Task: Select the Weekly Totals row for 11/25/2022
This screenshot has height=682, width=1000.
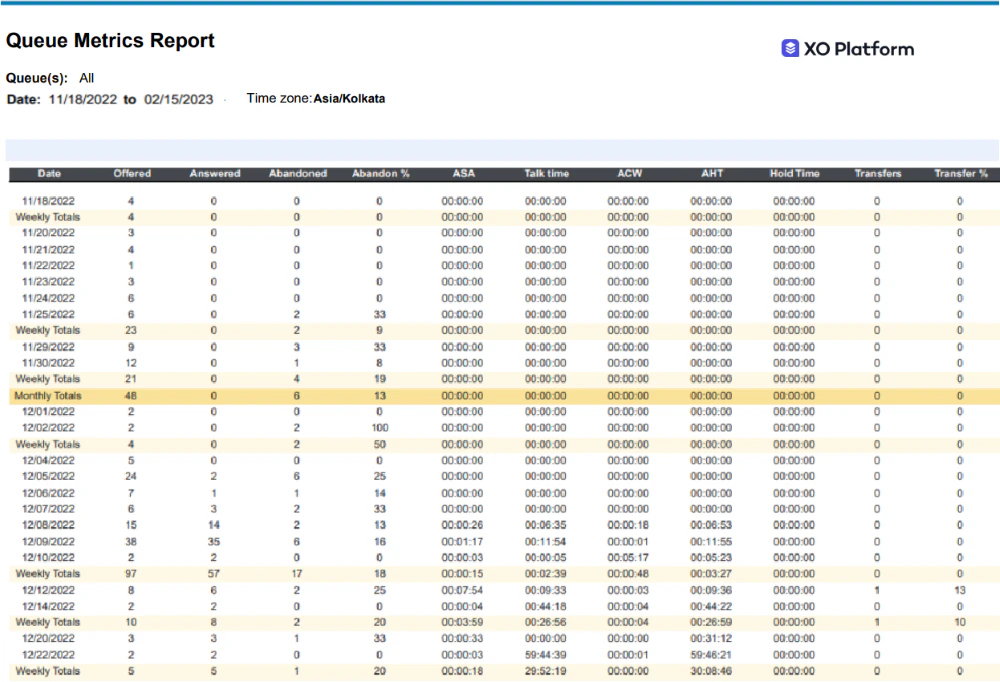Action: 46,330
